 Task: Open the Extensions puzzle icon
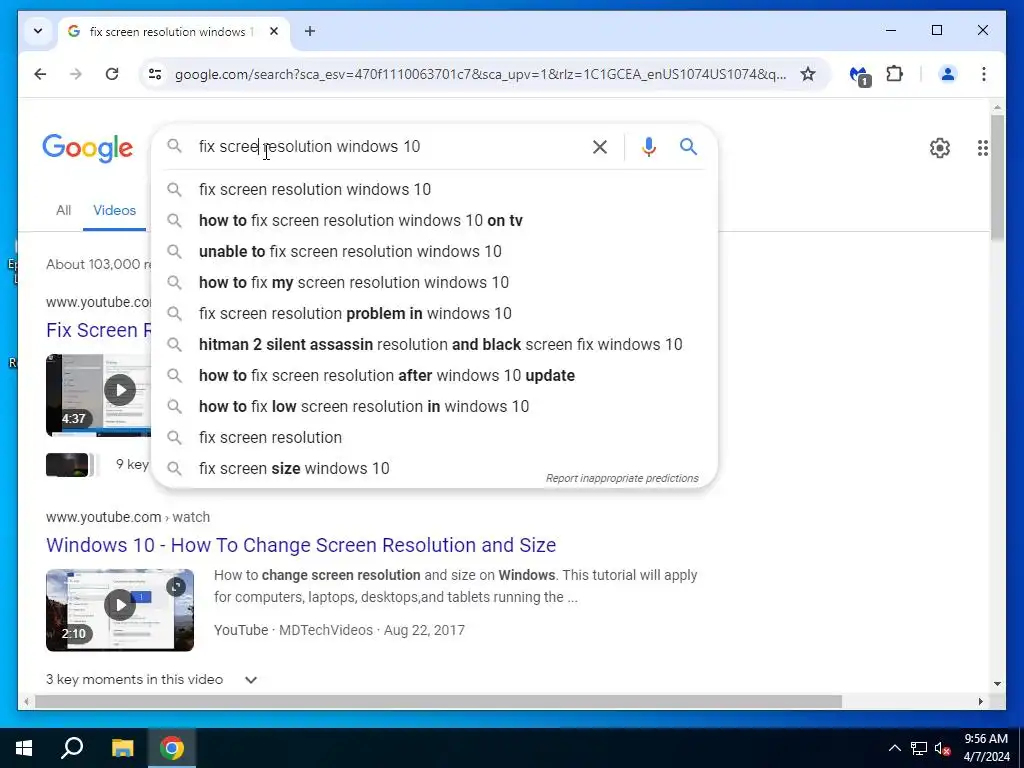click(895, 74)
